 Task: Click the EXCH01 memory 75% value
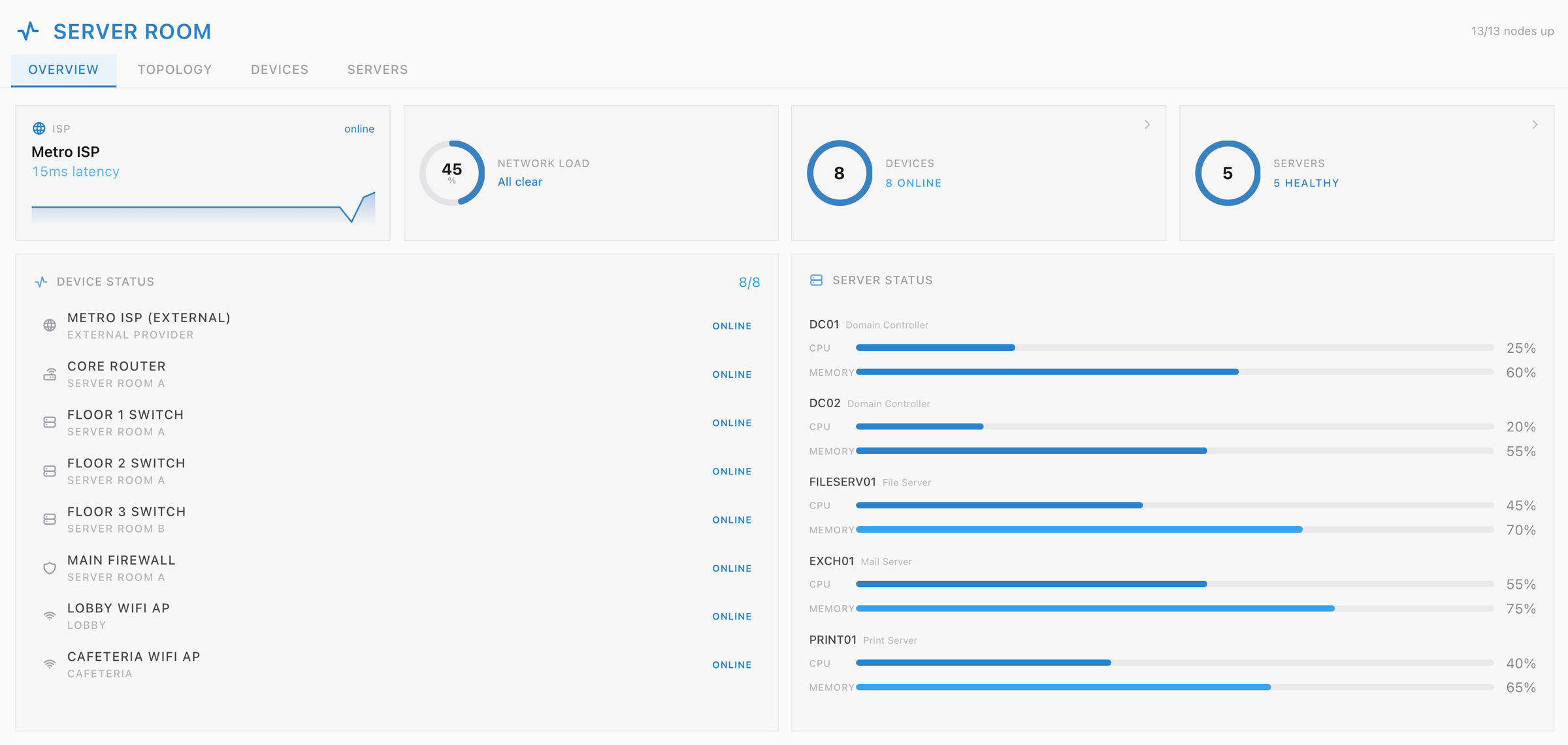click(x=1521, y=608)
